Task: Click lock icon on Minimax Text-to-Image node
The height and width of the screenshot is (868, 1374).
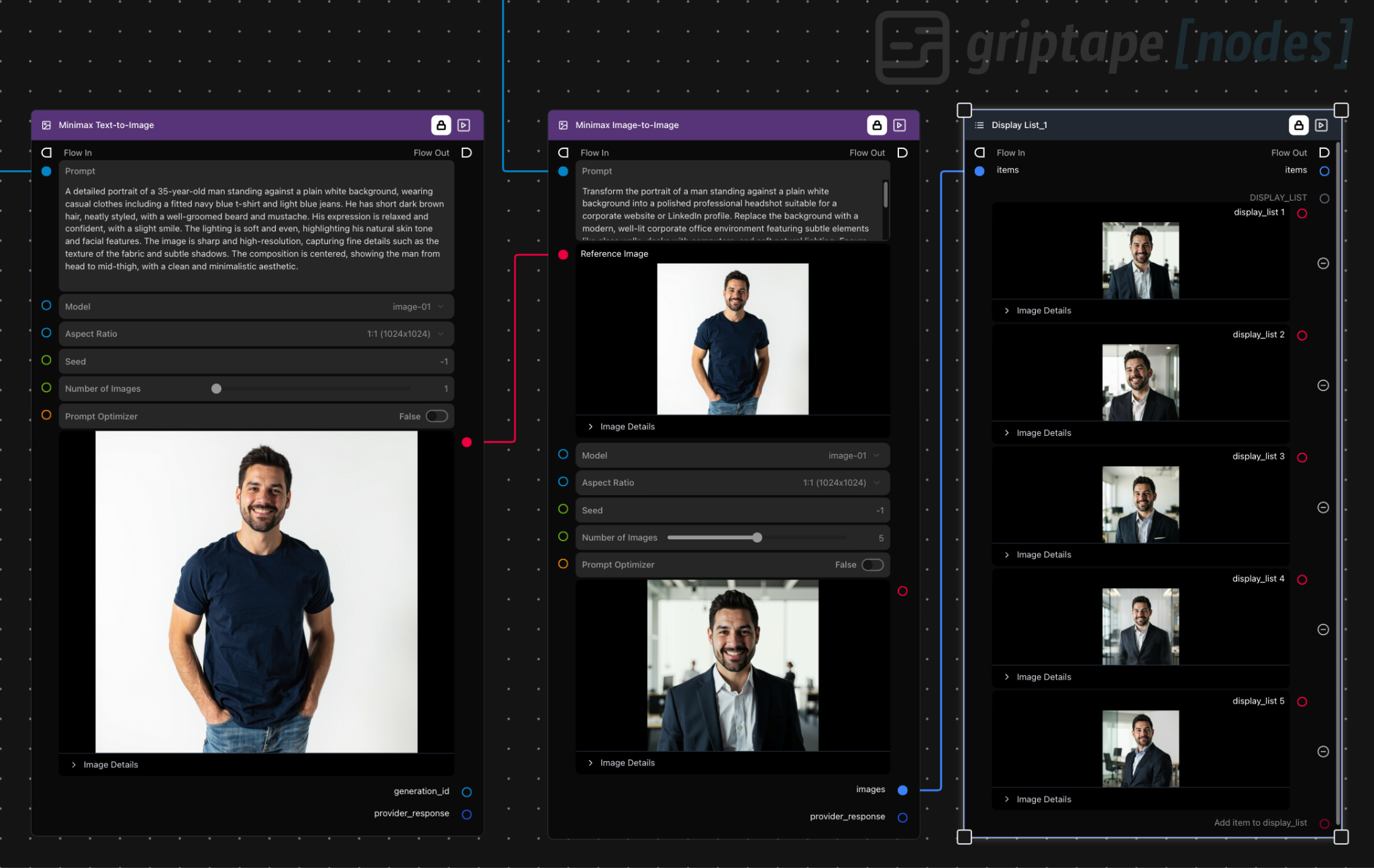Action: click(441, 125)
